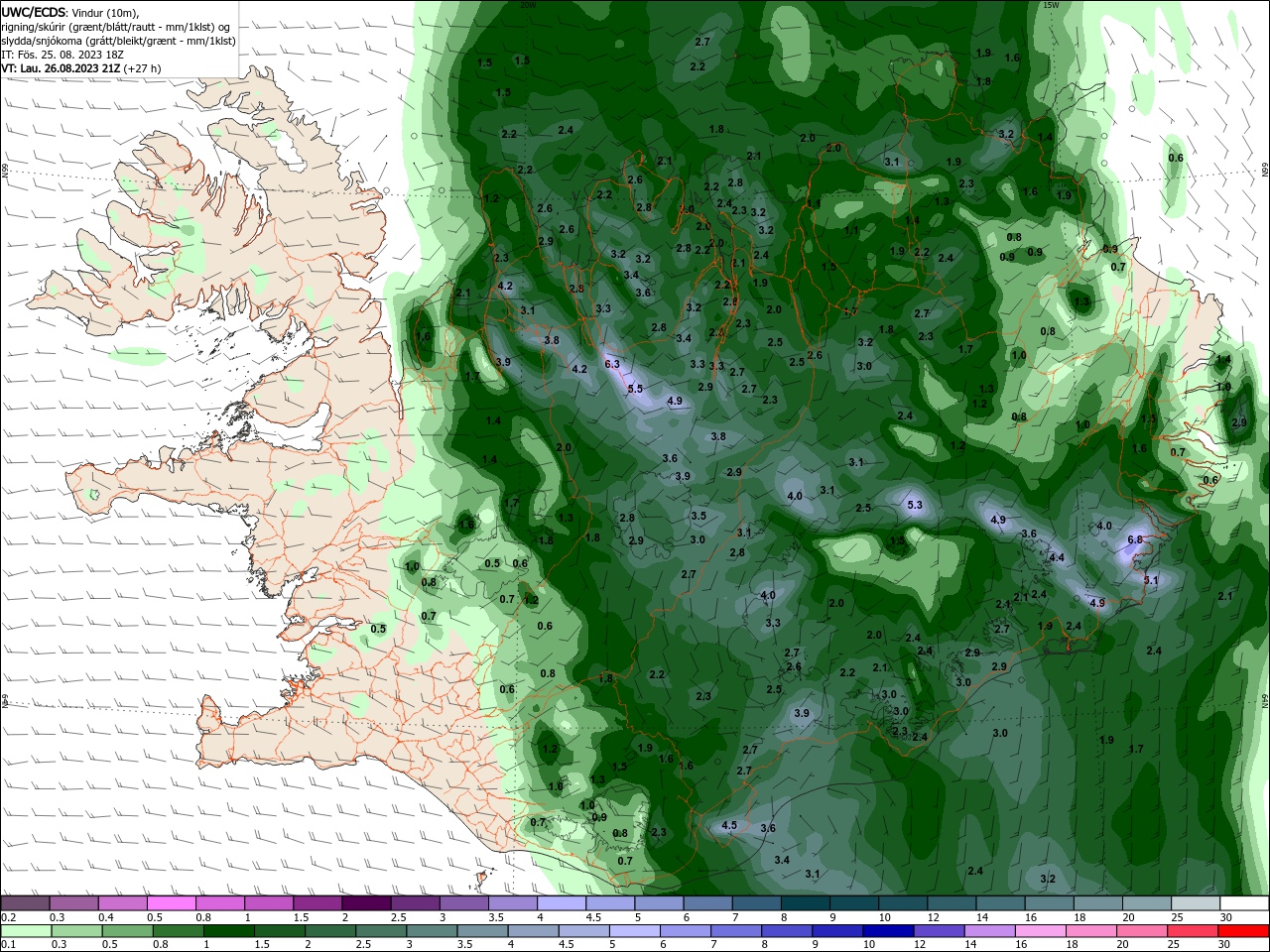Select the 5.3 precipitation value on the map
This screenshot has width=1270, height=952.
click(915, 505)
